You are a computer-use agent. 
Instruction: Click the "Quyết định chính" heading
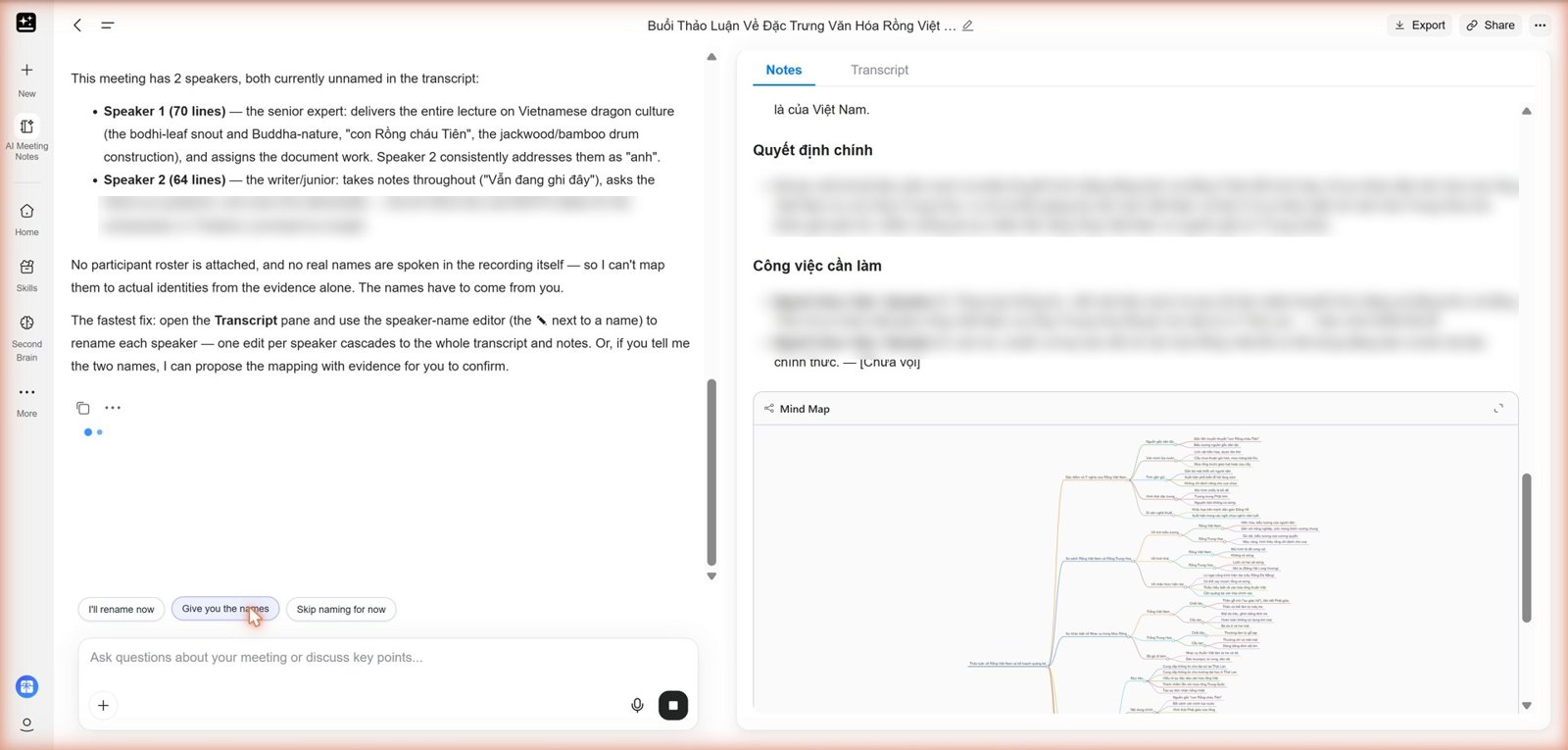coord(812,150)
